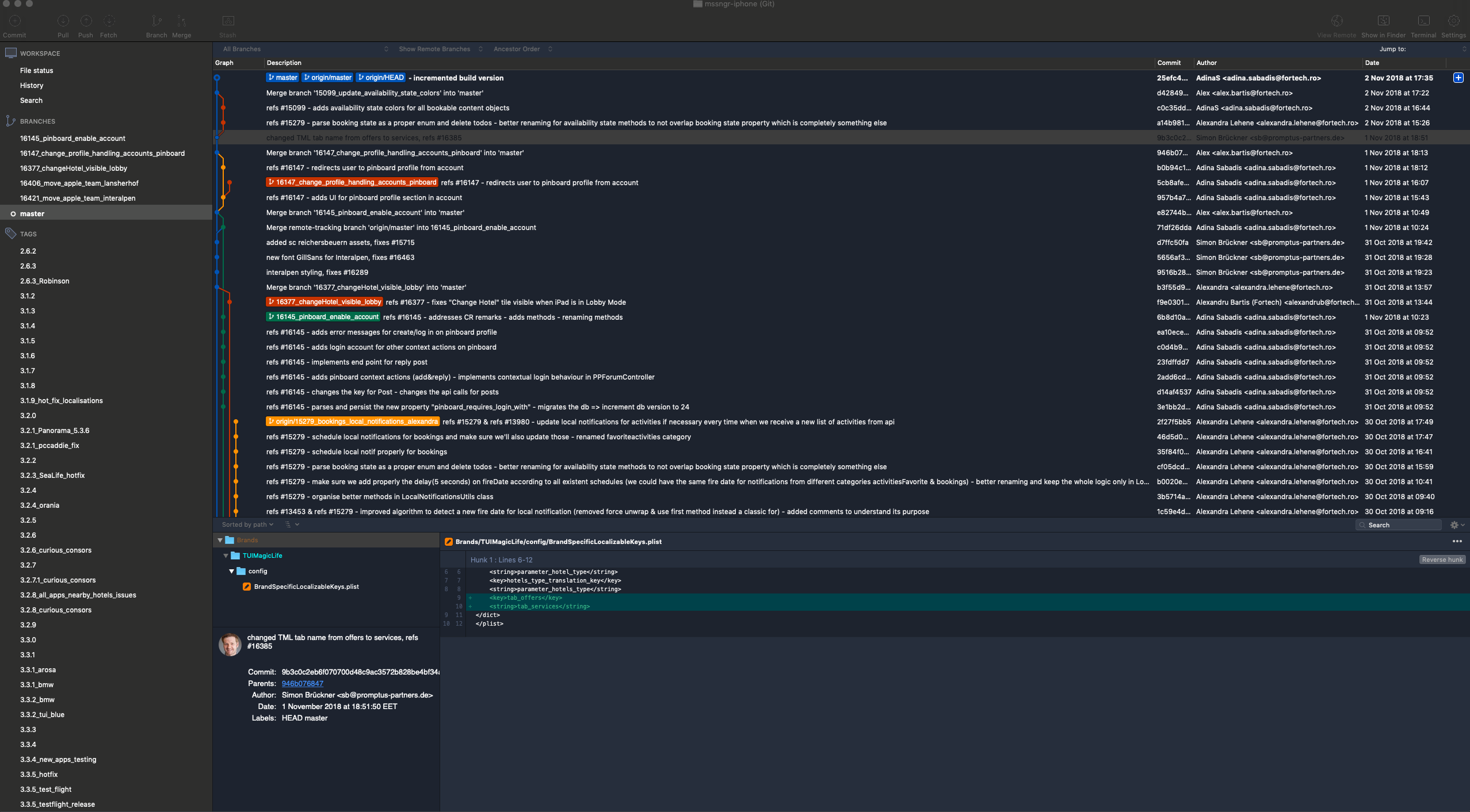Collapse the Brands folder
The image size is (1470, 812).
(220, 540)
